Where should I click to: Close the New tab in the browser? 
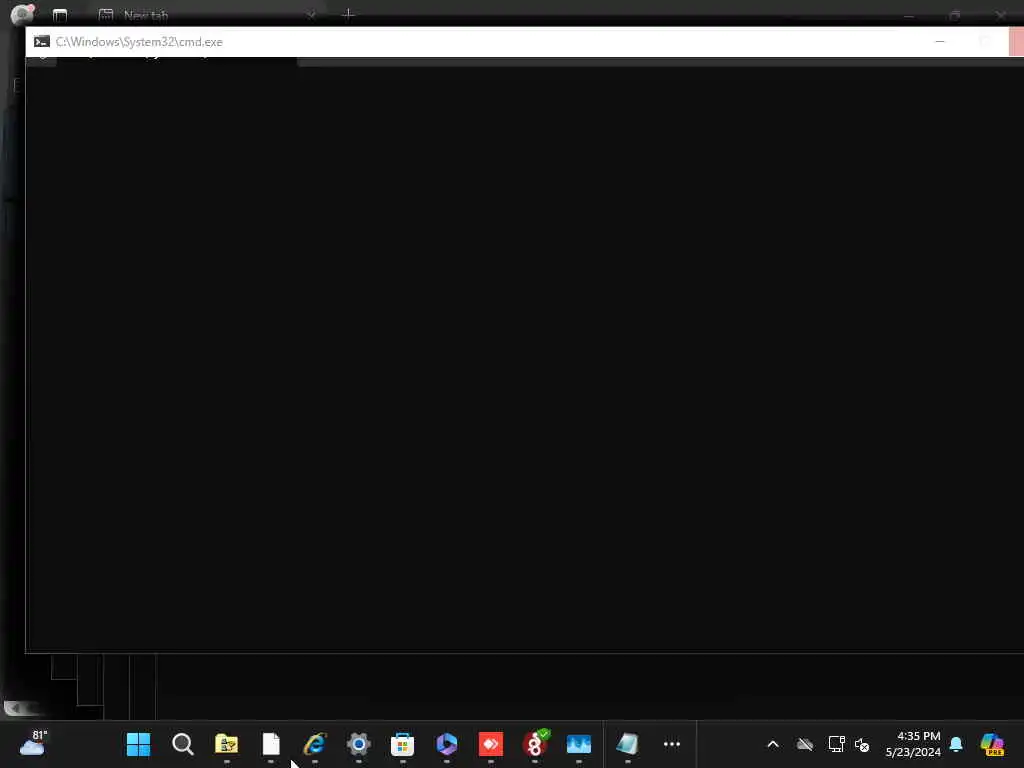pyautogui.click(x=311, y=14)
